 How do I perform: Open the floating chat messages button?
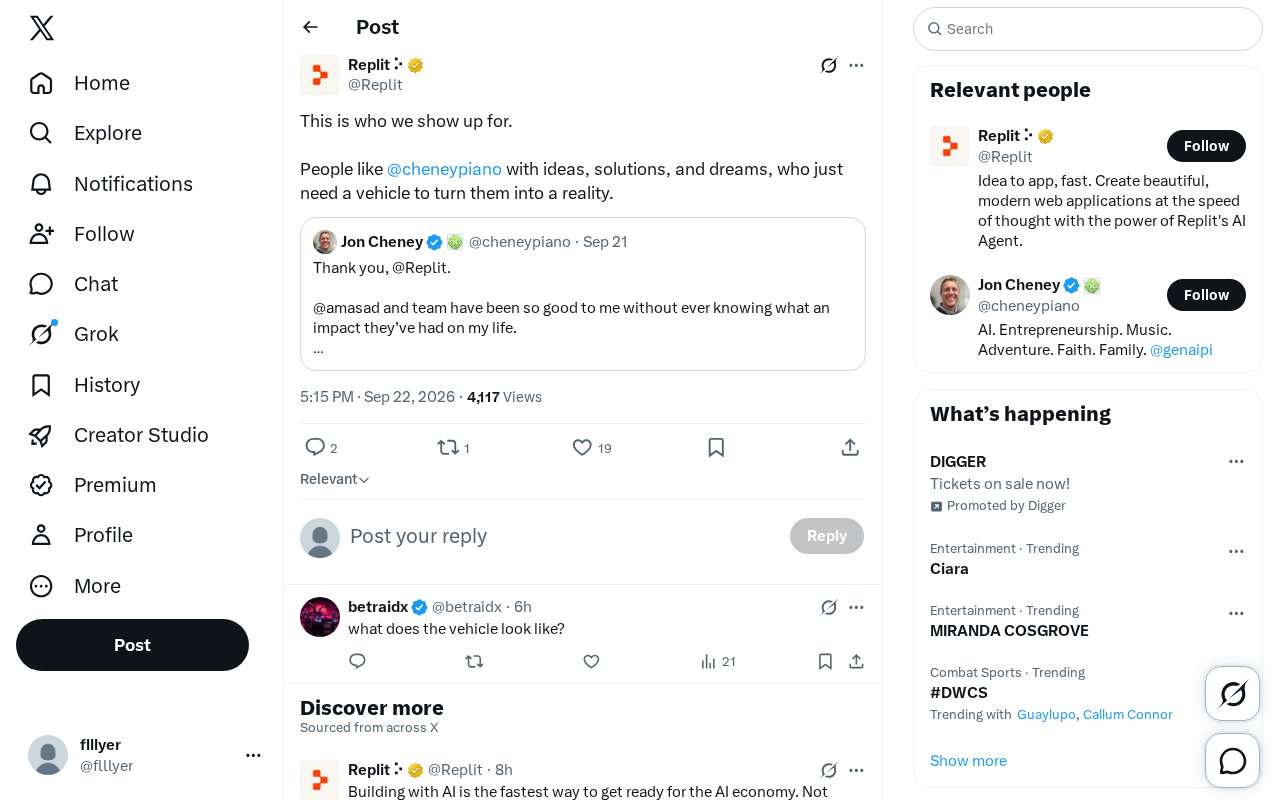(1232, 761)
